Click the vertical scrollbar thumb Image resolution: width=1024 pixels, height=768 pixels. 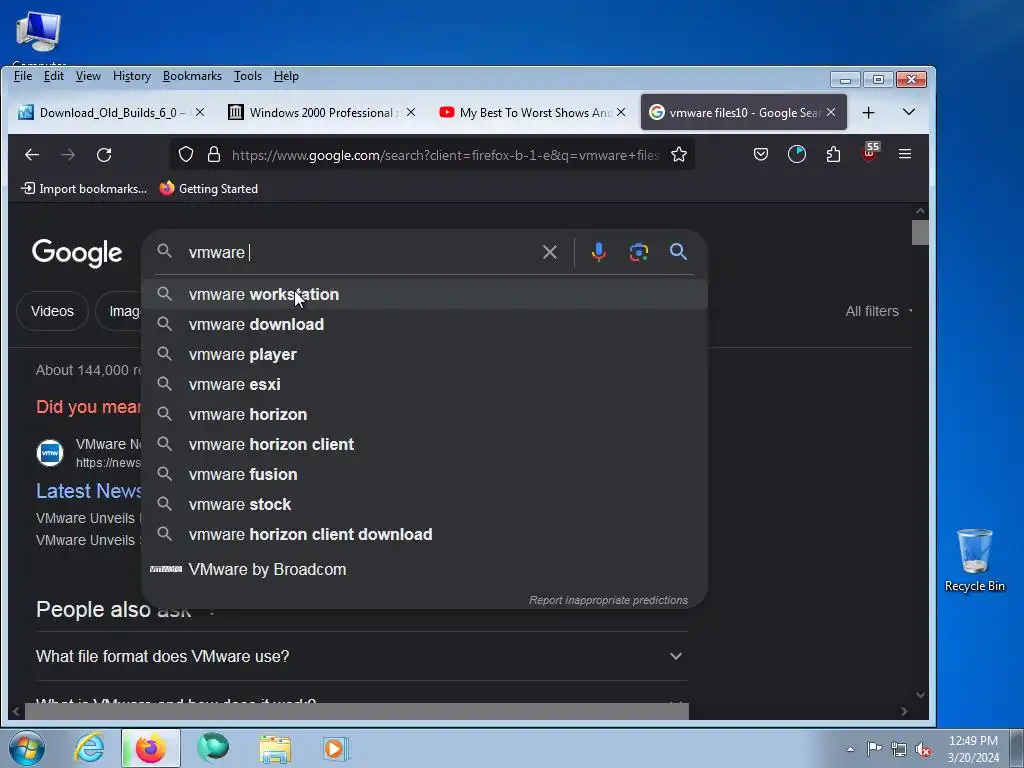(x=920, y=232)
